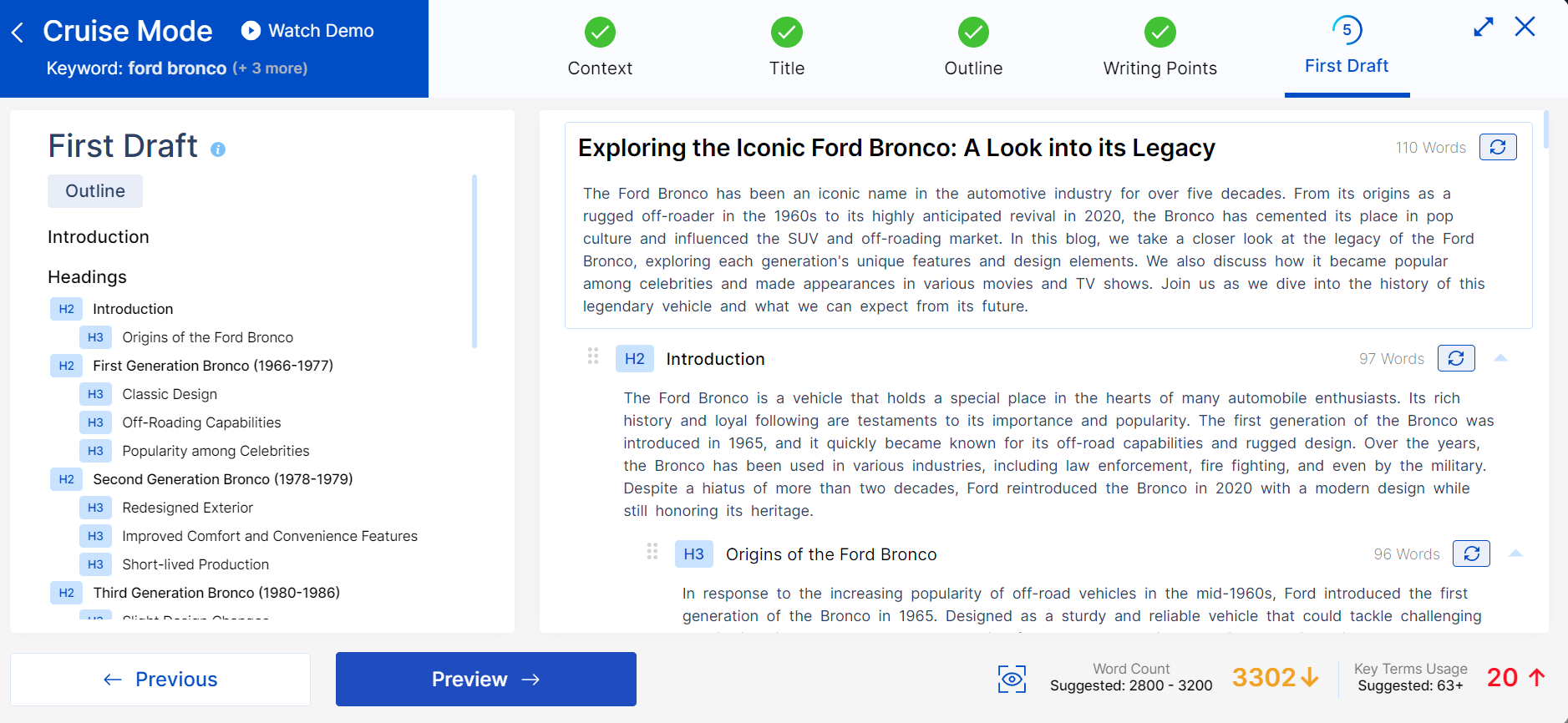Select Third Generation Bronco (1980-1986) heading

click(x=216, y=593)
